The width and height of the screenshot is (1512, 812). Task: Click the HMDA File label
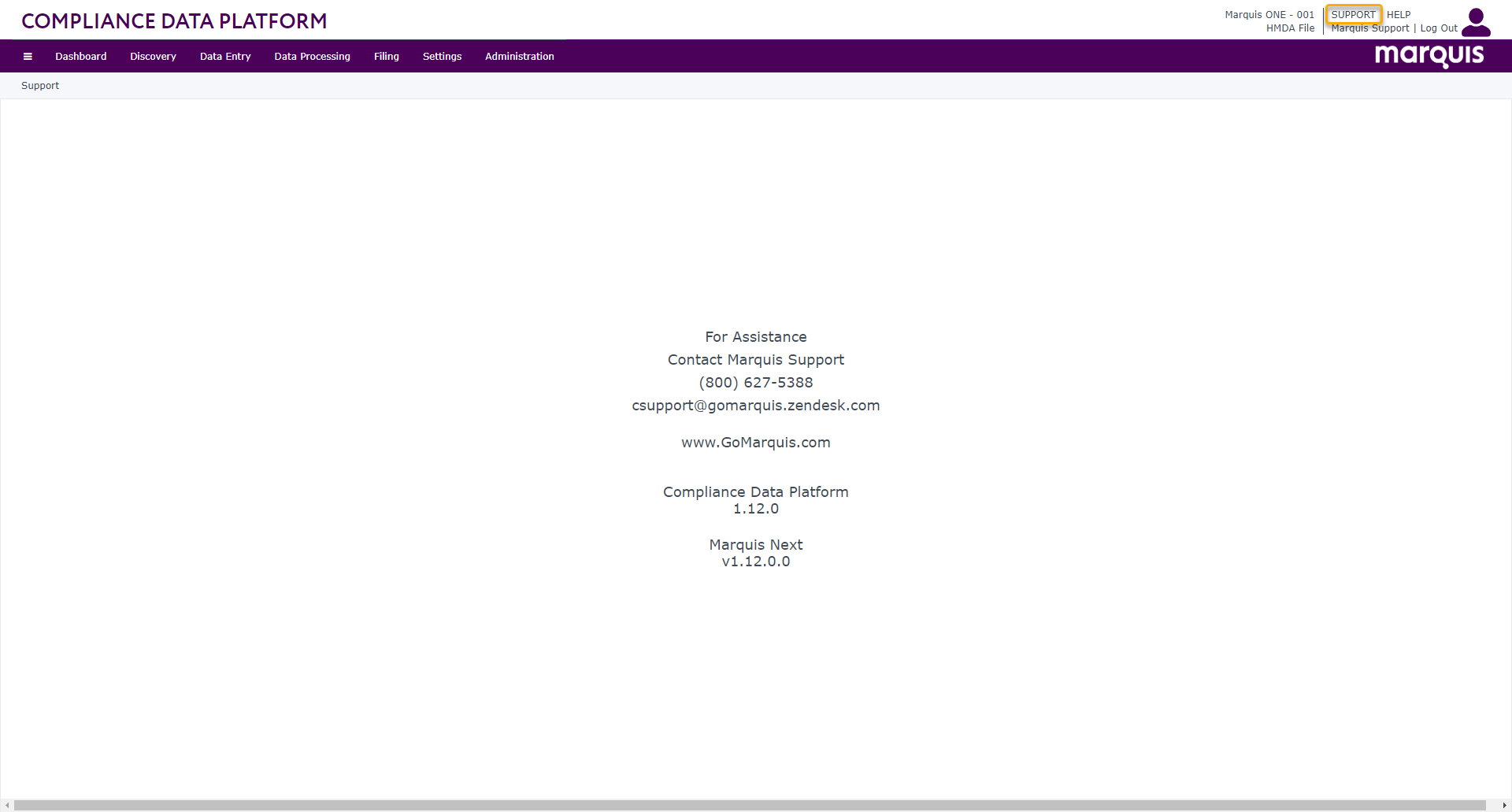(x=1290, y=28)
